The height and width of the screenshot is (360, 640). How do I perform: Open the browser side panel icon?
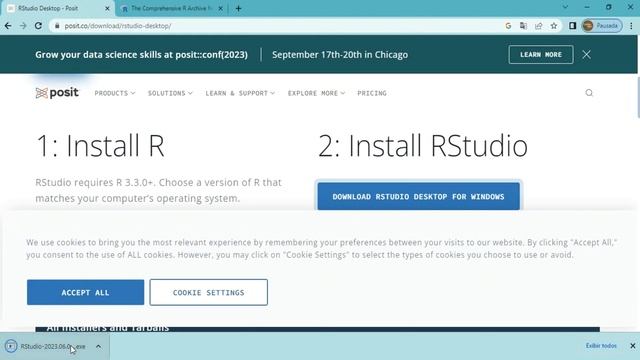click(572, 26)
